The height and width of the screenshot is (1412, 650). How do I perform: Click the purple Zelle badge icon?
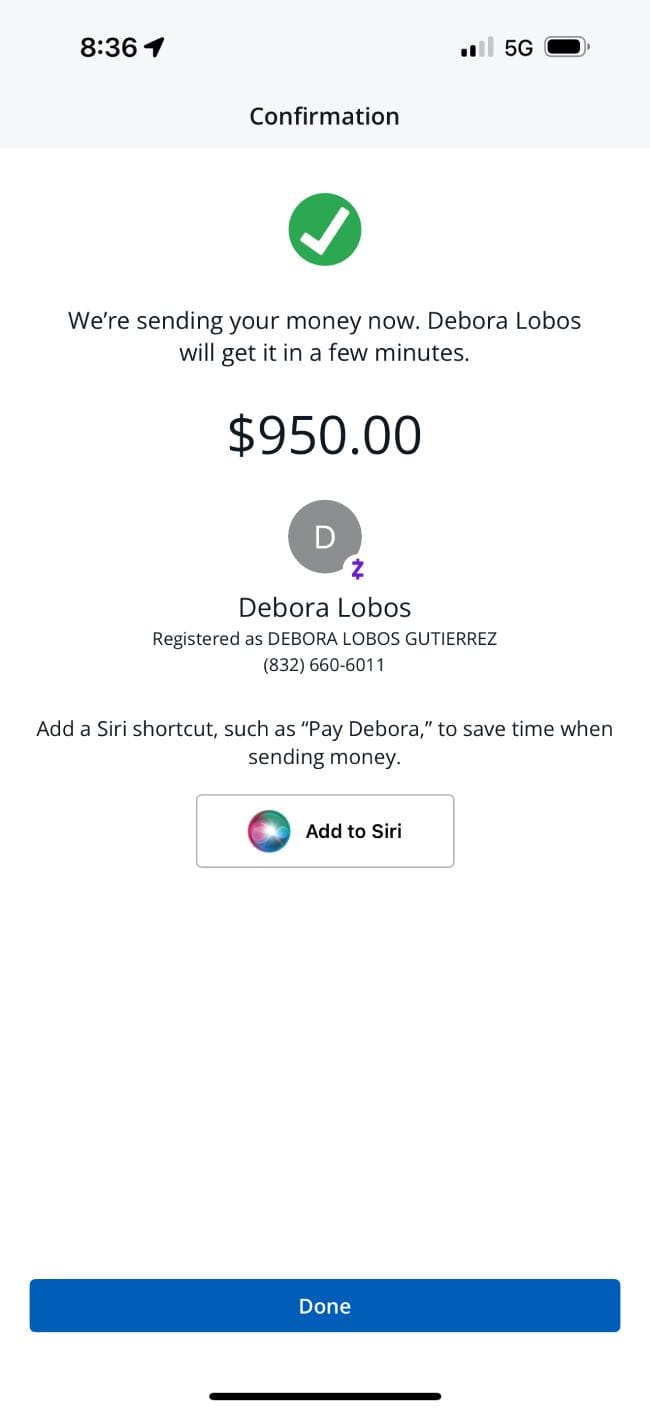[357, 569]
